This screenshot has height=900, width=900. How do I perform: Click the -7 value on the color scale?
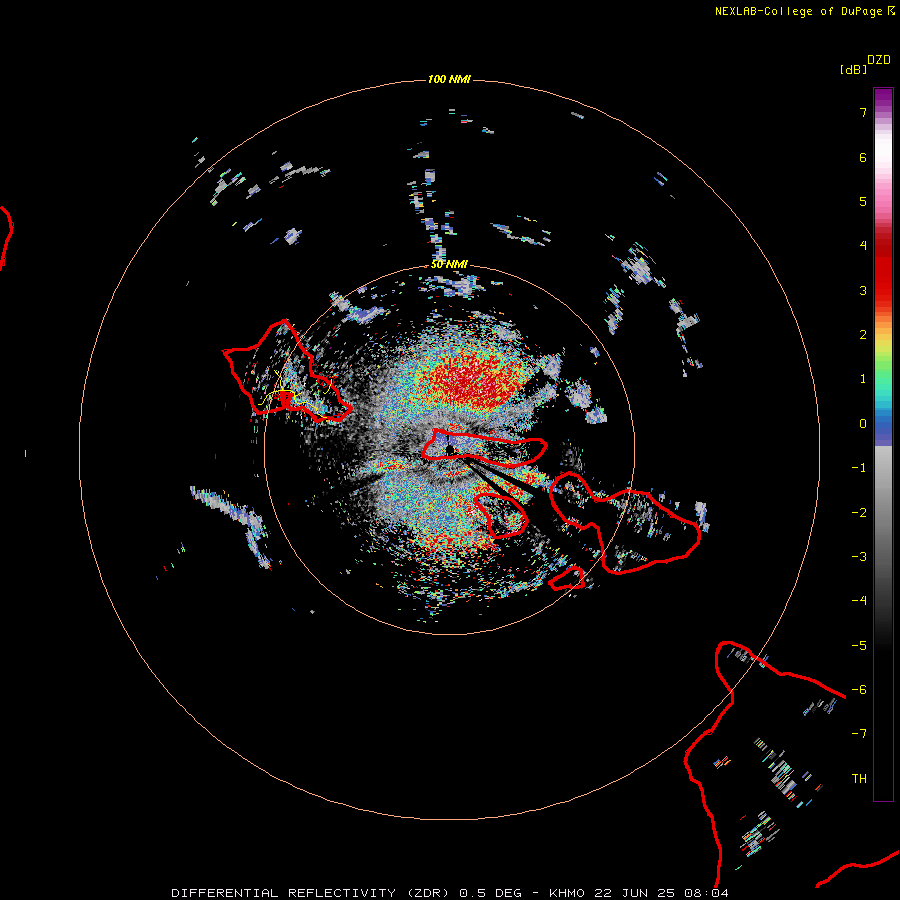[x=859, y=734]
